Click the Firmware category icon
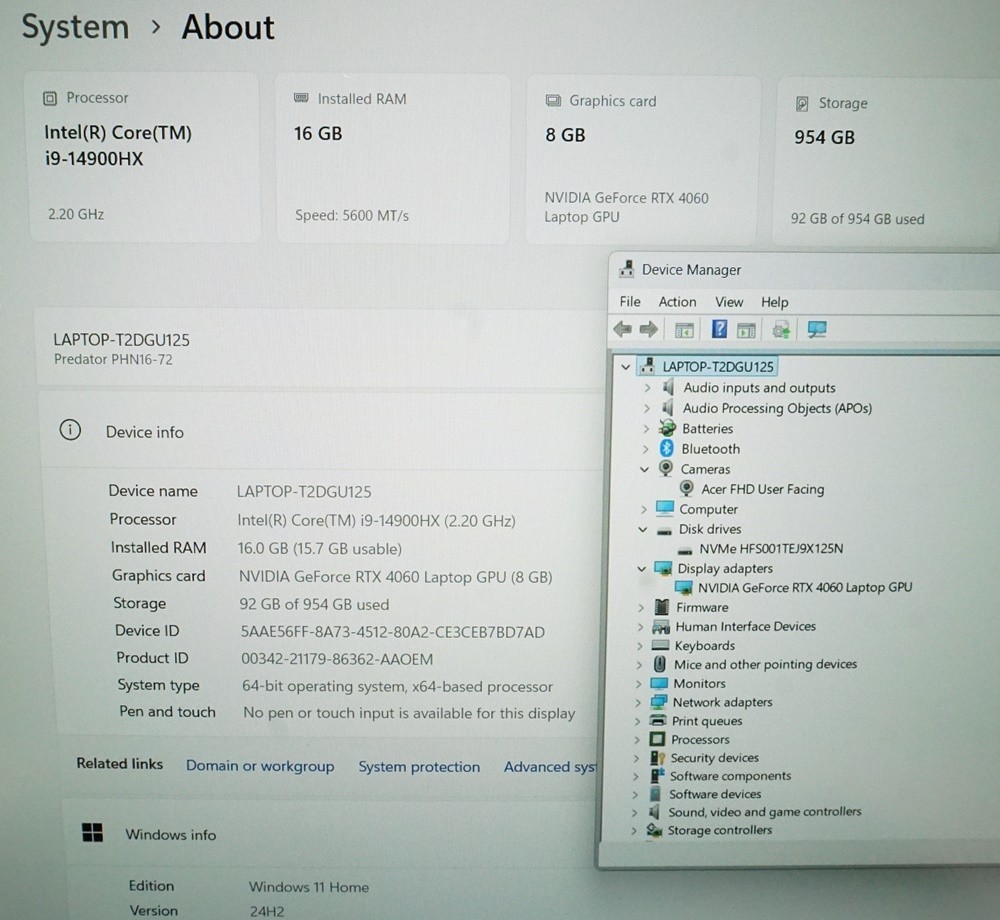1000x920 pixels. coord(662,606)
